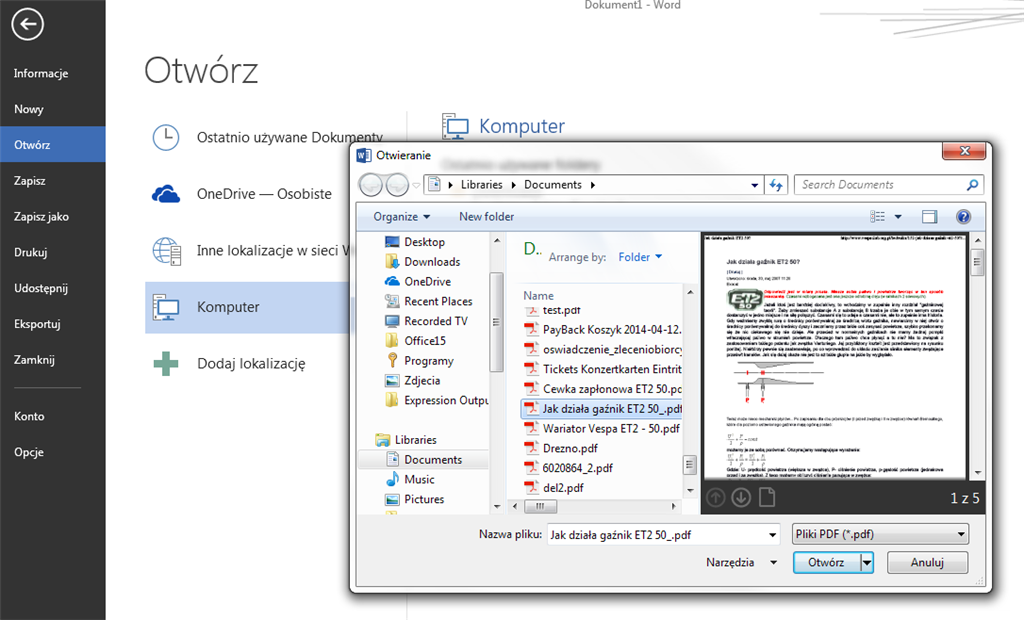
Task: Select Tickets Konzertkarten Eintritt file
Action: point(602,369)
